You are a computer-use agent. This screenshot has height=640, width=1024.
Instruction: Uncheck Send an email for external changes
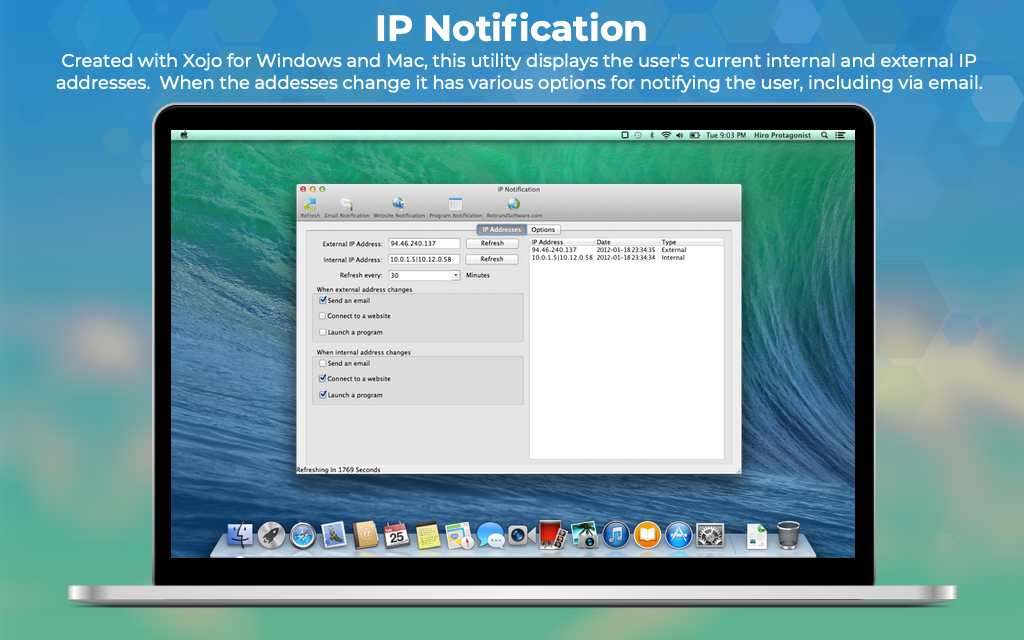323,300
